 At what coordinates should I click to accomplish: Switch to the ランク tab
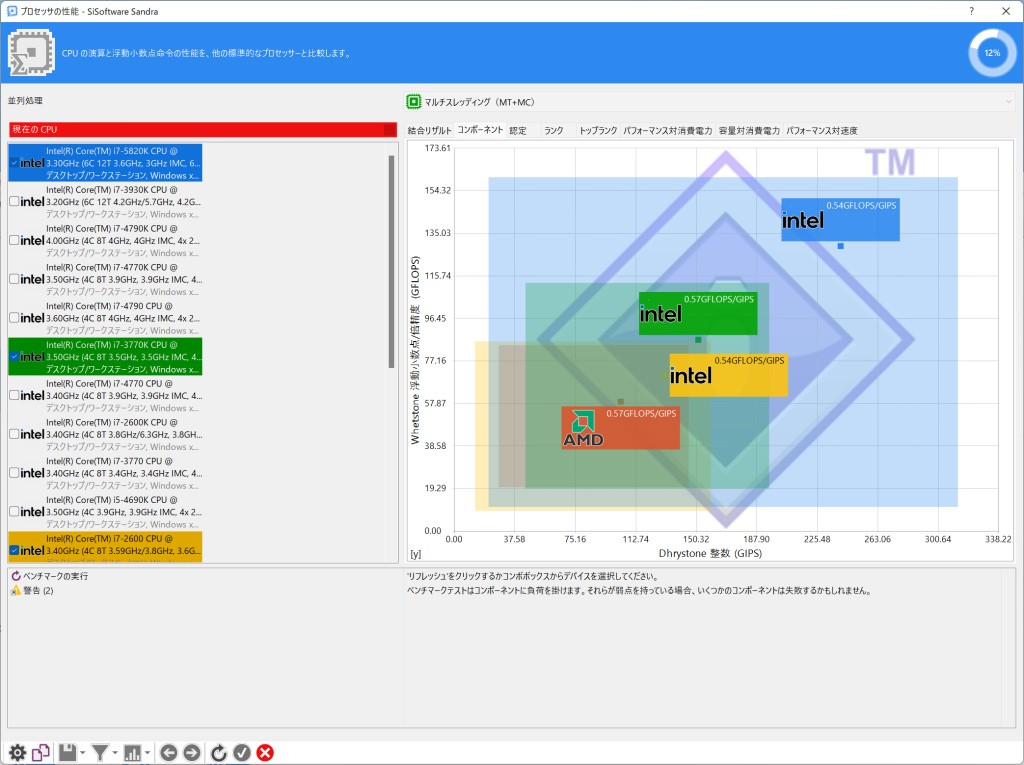tap(554, 131)
